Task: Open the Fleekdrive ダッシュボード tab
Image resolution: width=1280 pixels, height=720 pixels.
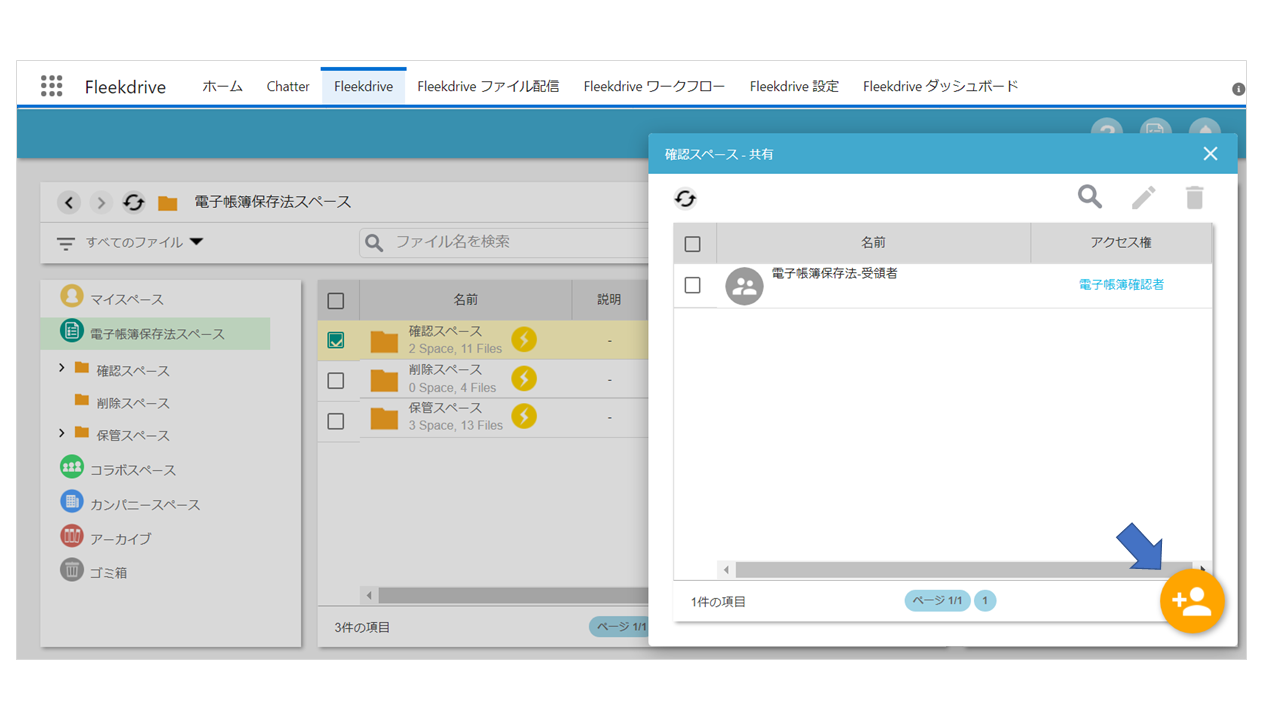Action: click(x=940, y=86)
